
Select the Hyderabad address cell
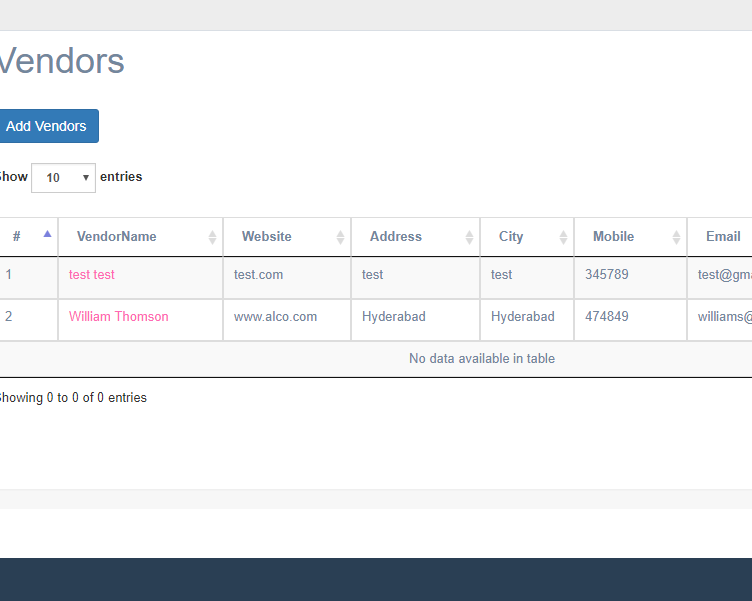pyautogui.click(x=415, y=320)
